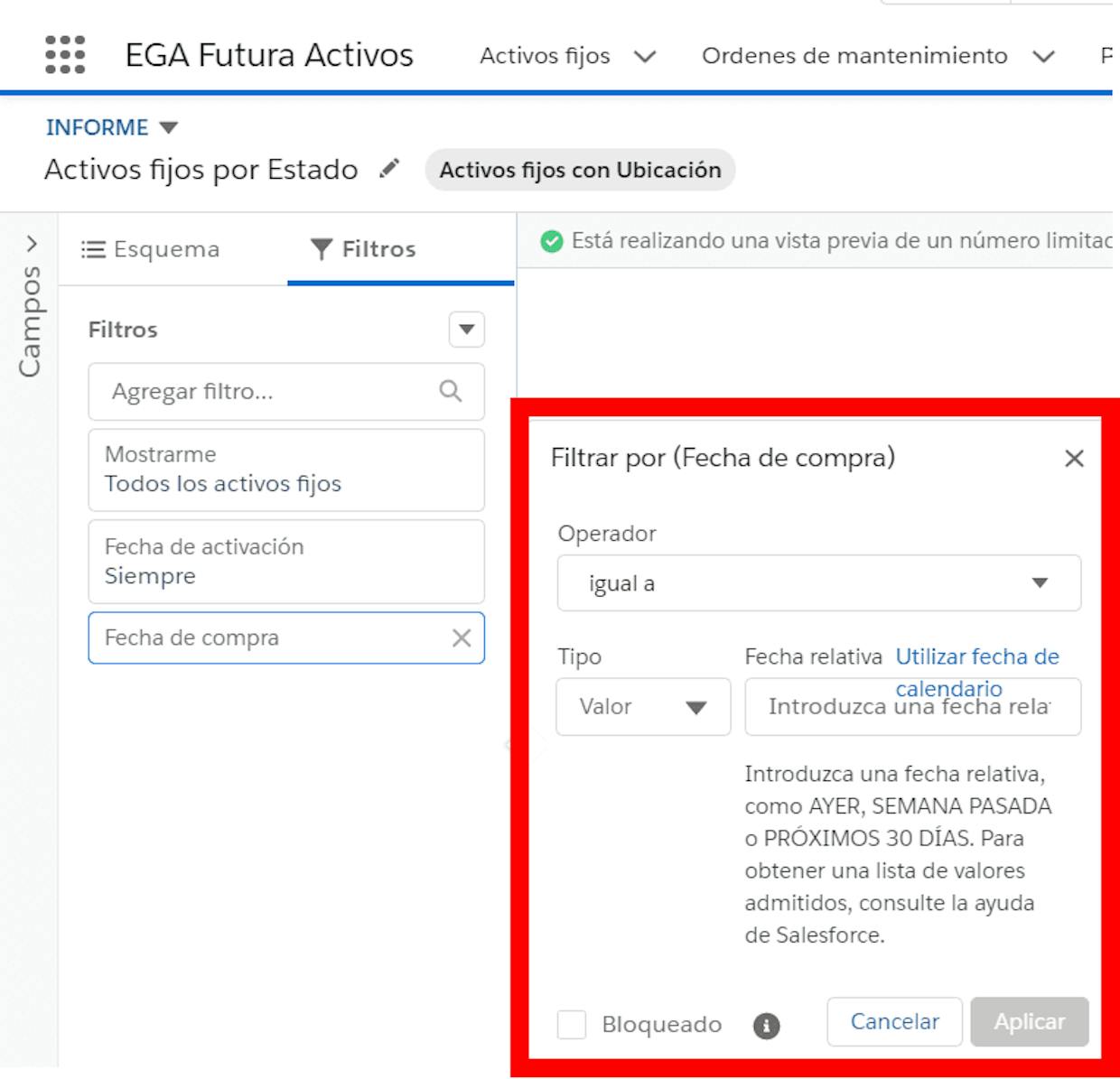
Task: Click the search icon in Agregar filtro
Action: pyautogui.click(x=450, y=391)
